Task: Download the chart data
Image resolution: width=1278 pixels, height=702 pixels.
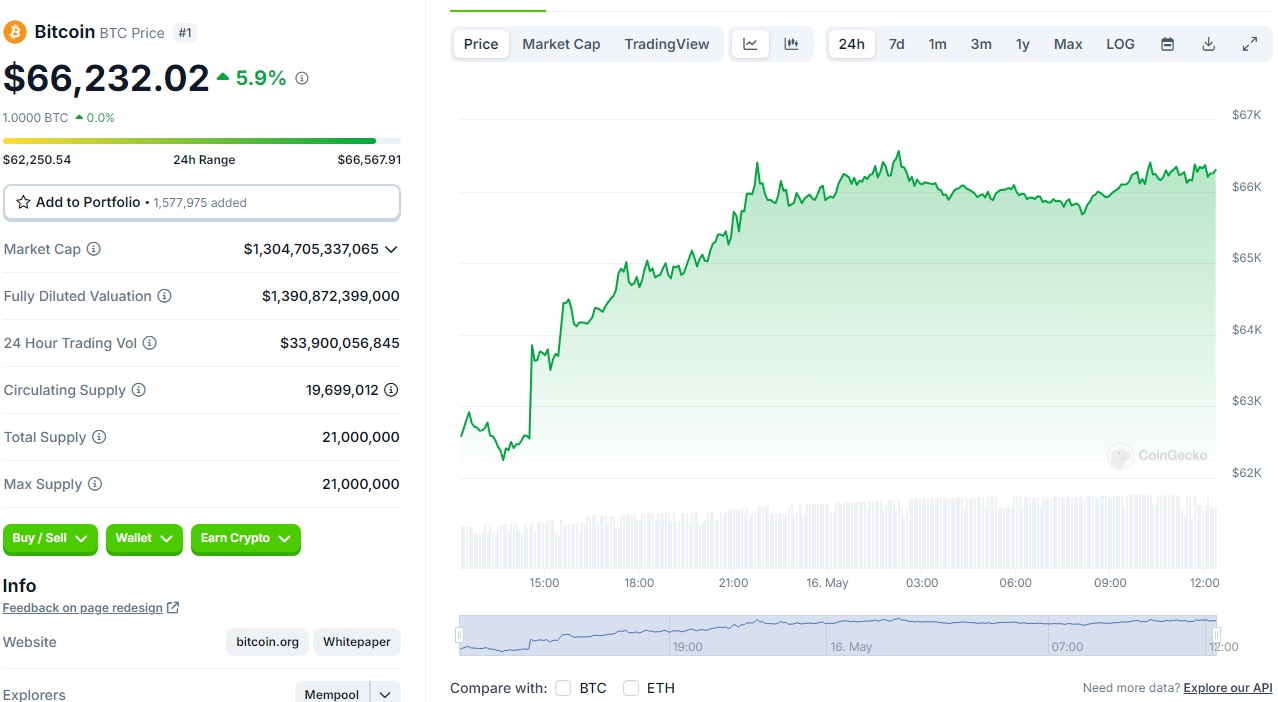Action: pyautogui.click(x=1208, y=44)
